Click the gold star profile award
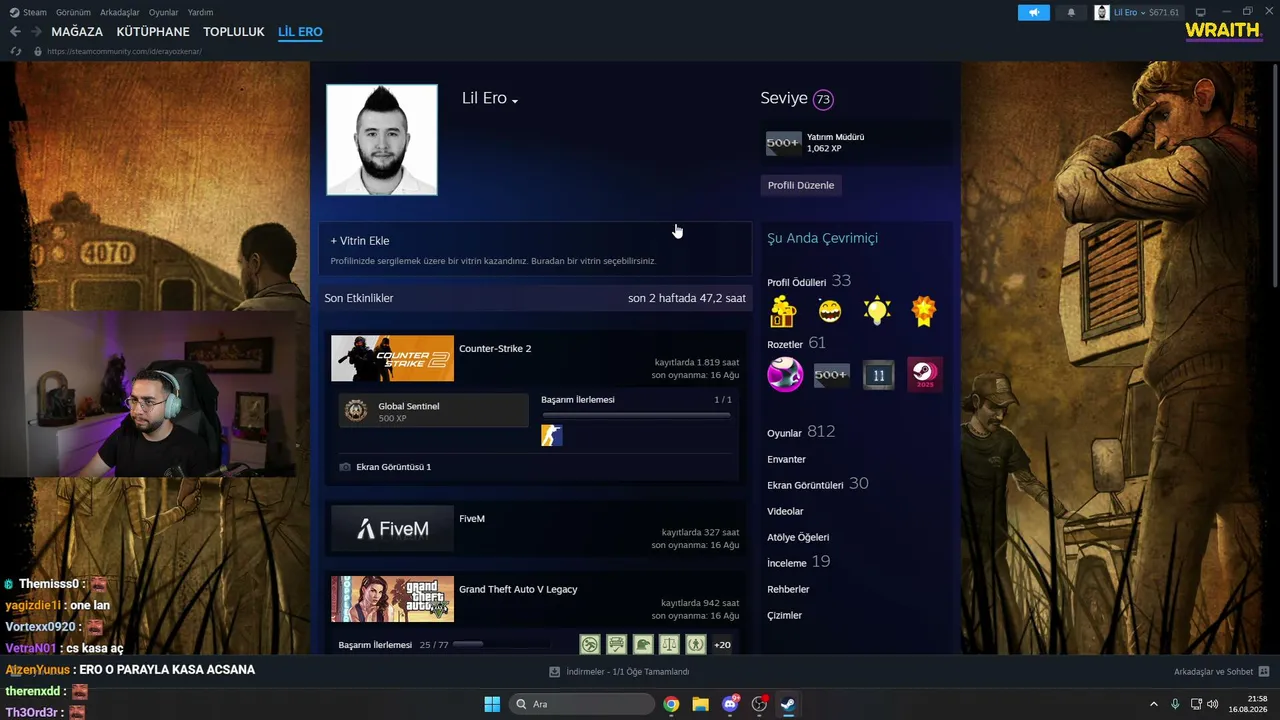 (x=924, y=312)
